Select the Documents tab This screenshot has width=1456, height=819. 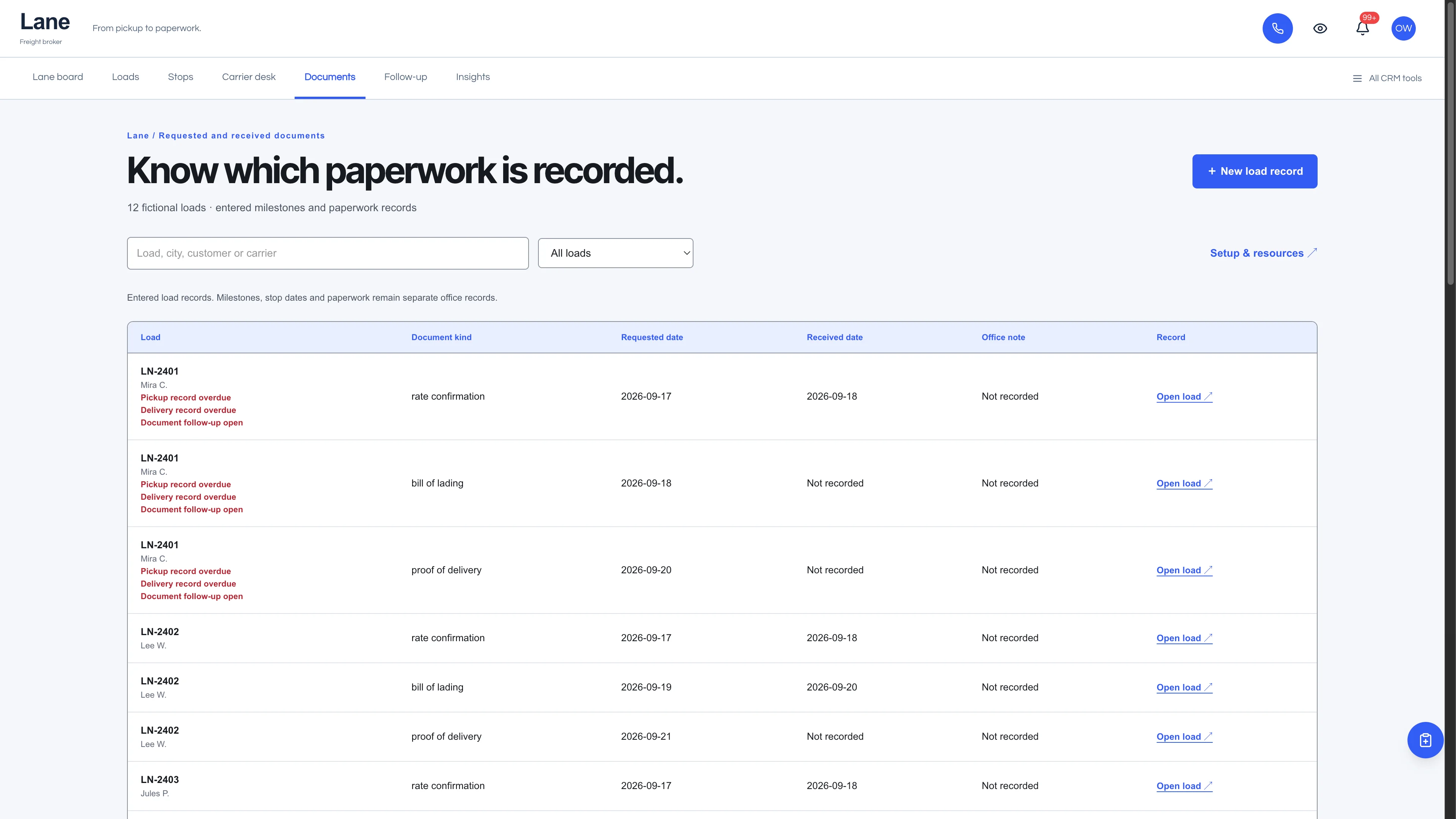click(x=329, y=77)
